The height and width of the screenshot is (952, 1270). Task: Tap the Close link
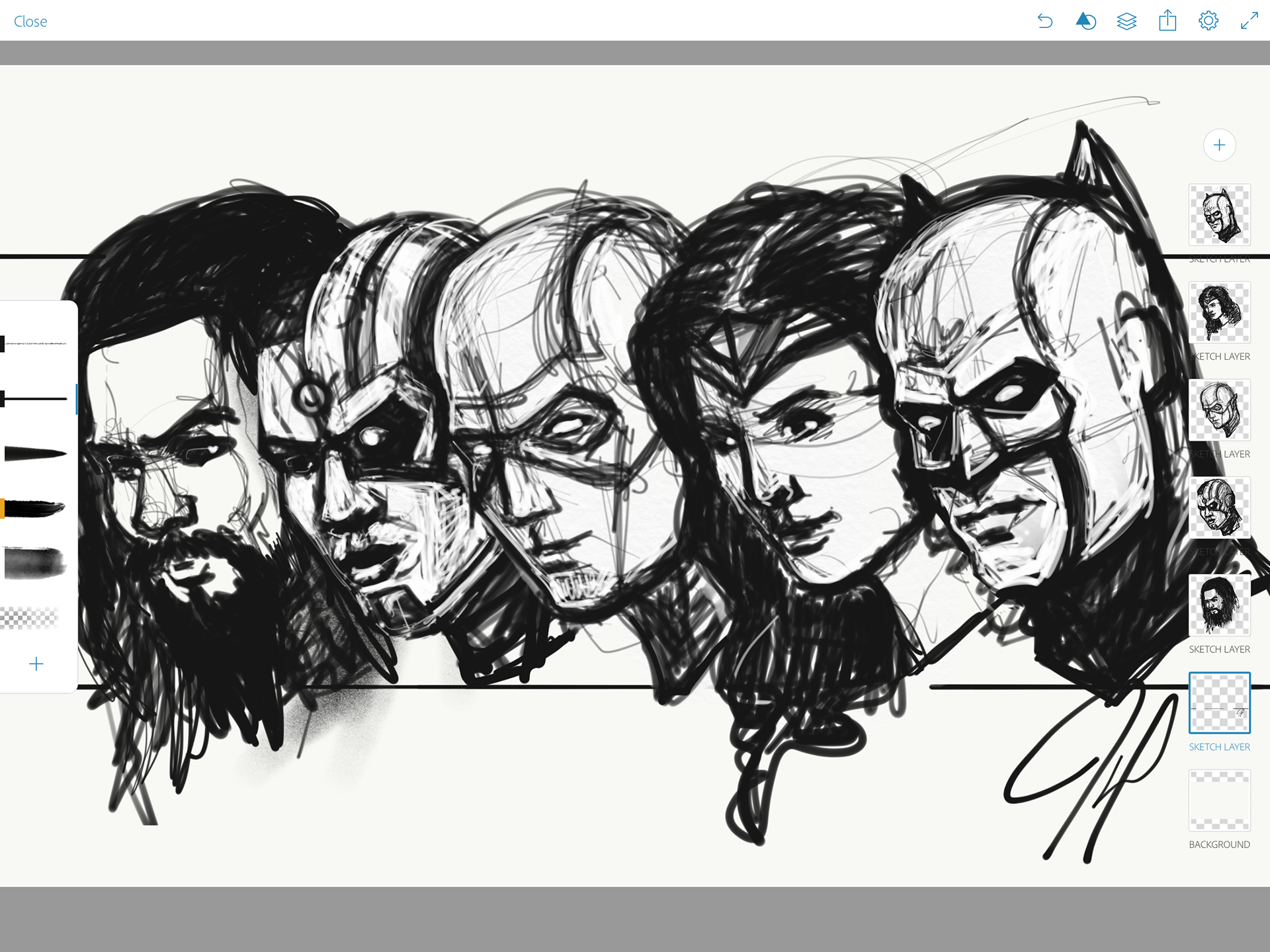point(30,21)
